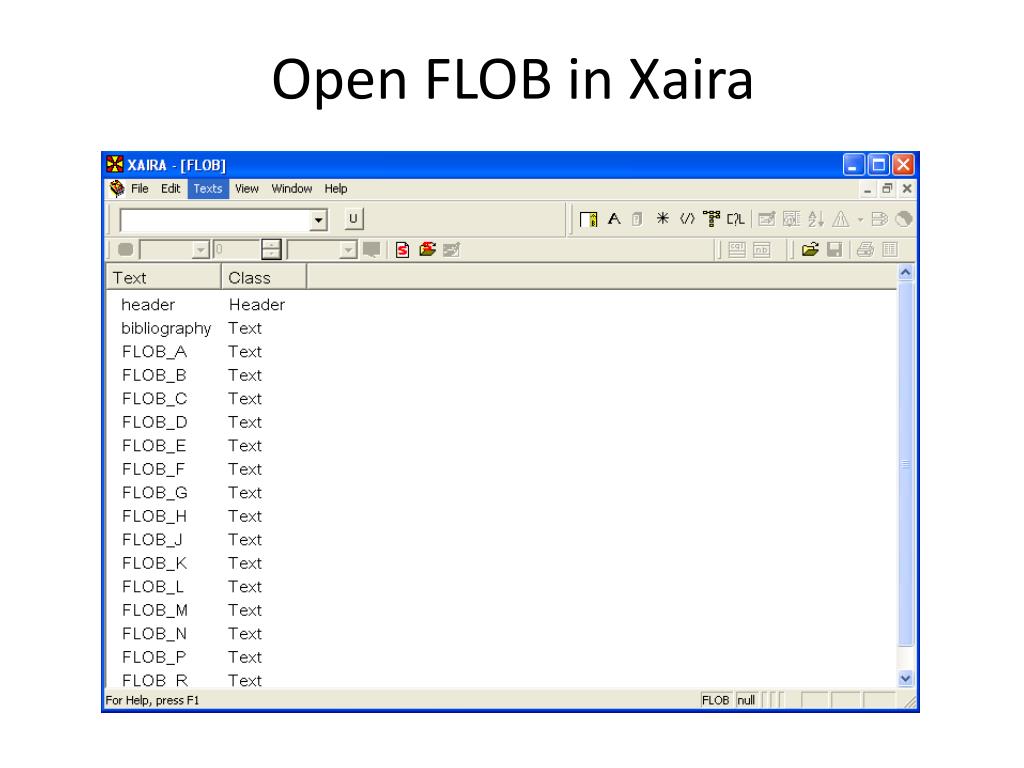The height and width of the screenshot is (768, 1024).
Task: Click the greyed A-Z sort icon
Action: click(x=816, y=219)
